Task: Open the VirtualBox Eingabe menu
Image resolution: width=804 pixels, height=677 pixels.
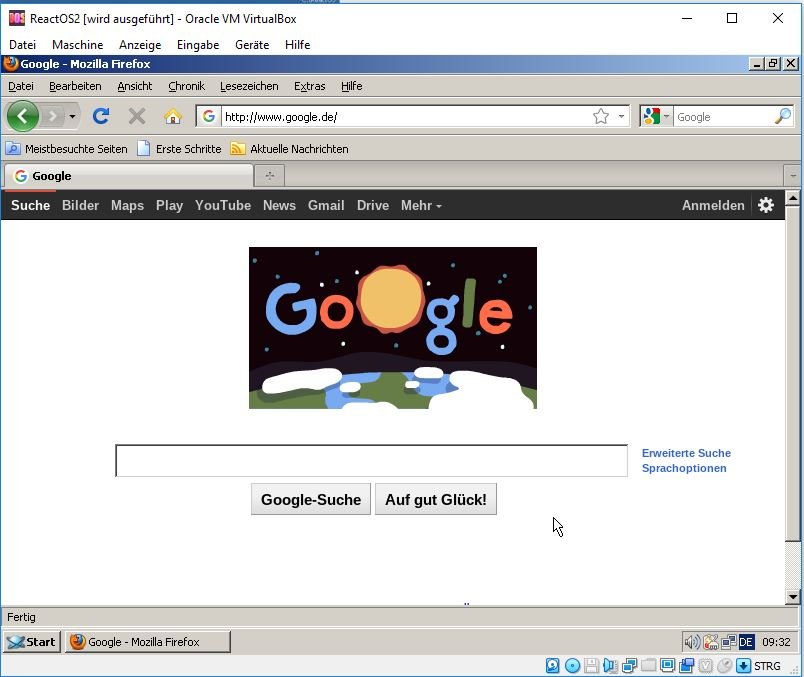Action: (x=198, y=45)
